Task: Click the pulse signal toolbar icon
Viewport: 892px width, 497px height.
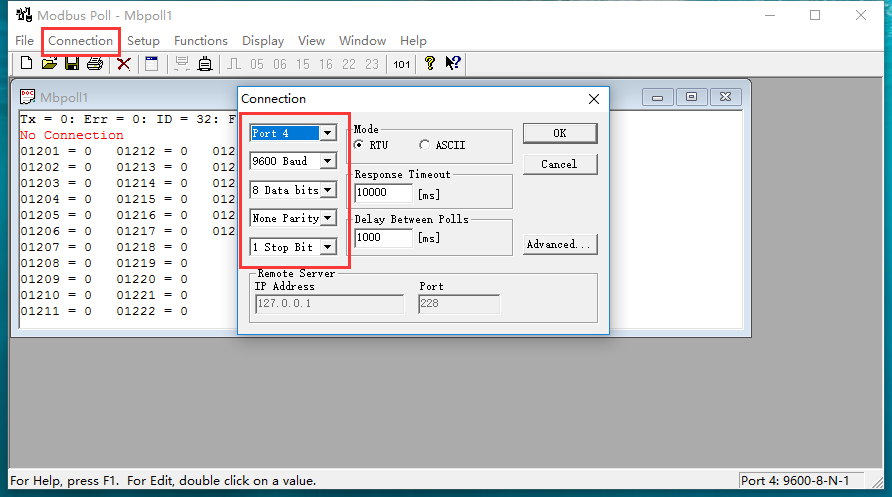Action: [234, 64]
